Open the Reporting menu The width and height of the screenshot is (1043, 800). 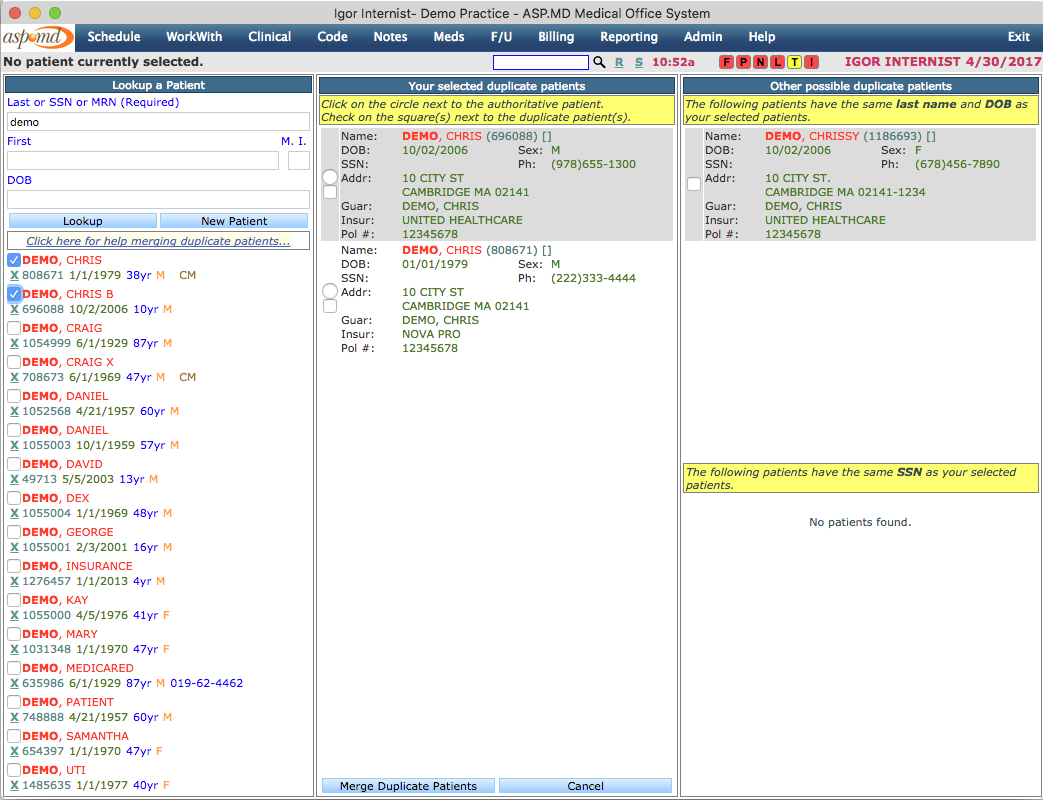(629, 37)
